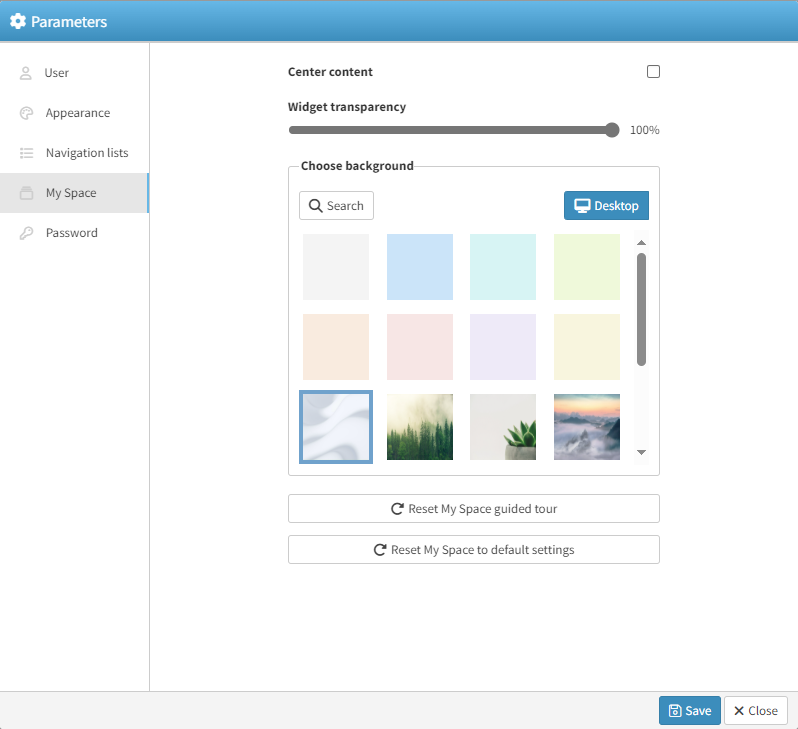Choose the light blue background swatch
This screenshot has width=798, height=729.
[x=420, y=267]
